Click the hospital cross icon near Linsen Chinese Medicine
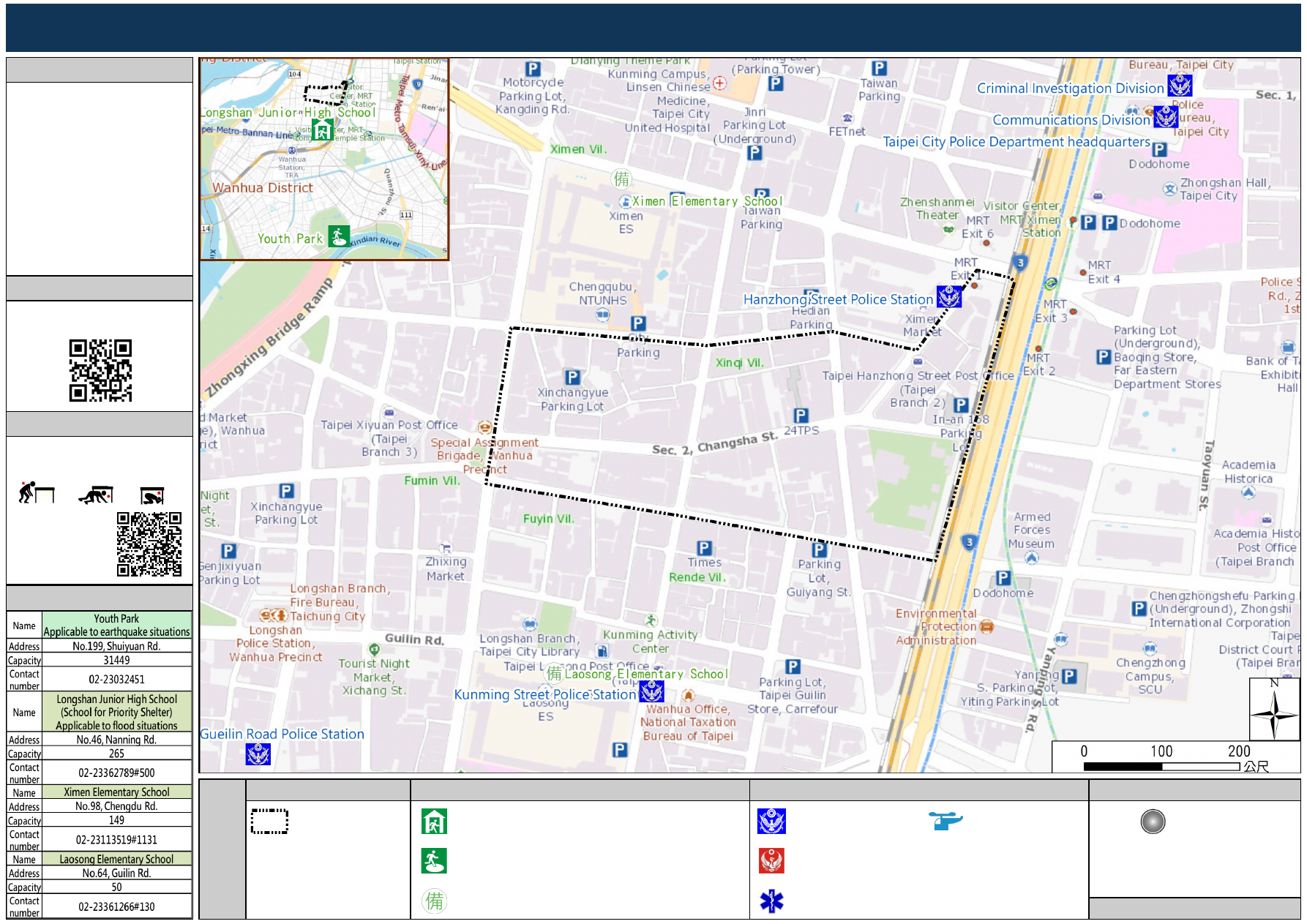This screenshot has width=1307, height=924. (x=719, y=83)
